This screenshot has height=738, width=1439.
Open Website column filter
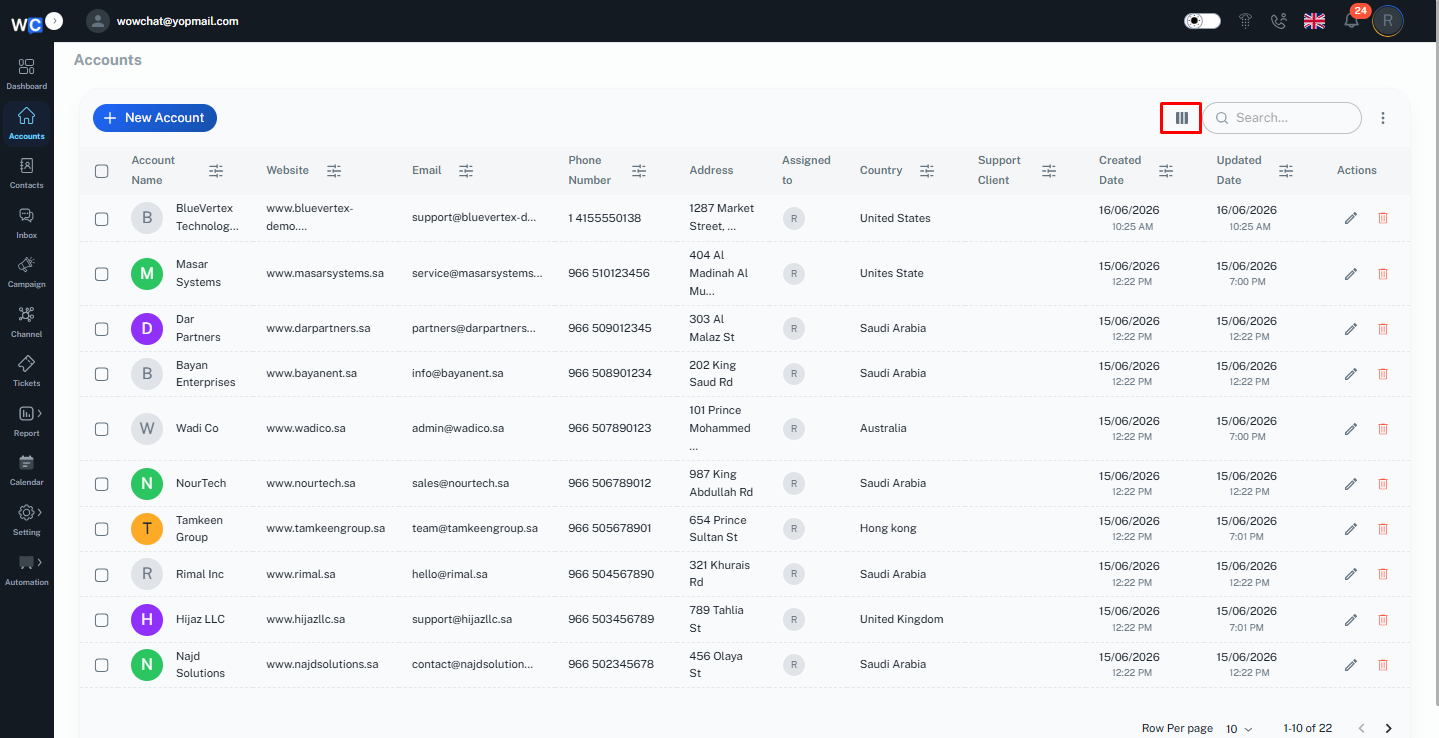334,171
